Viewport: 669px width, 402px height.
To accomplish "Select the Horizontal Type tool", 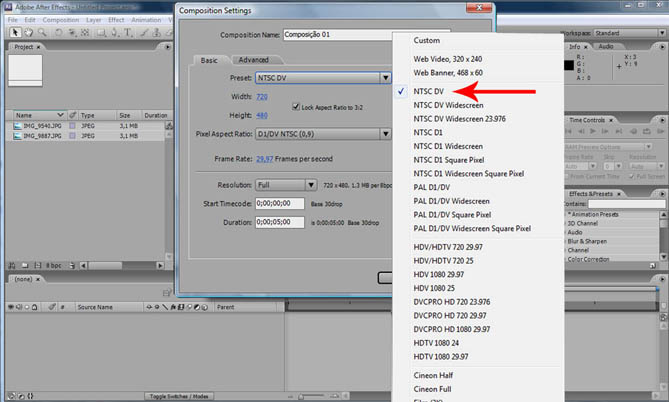I will pyautogui.click(x=128, y=33).
